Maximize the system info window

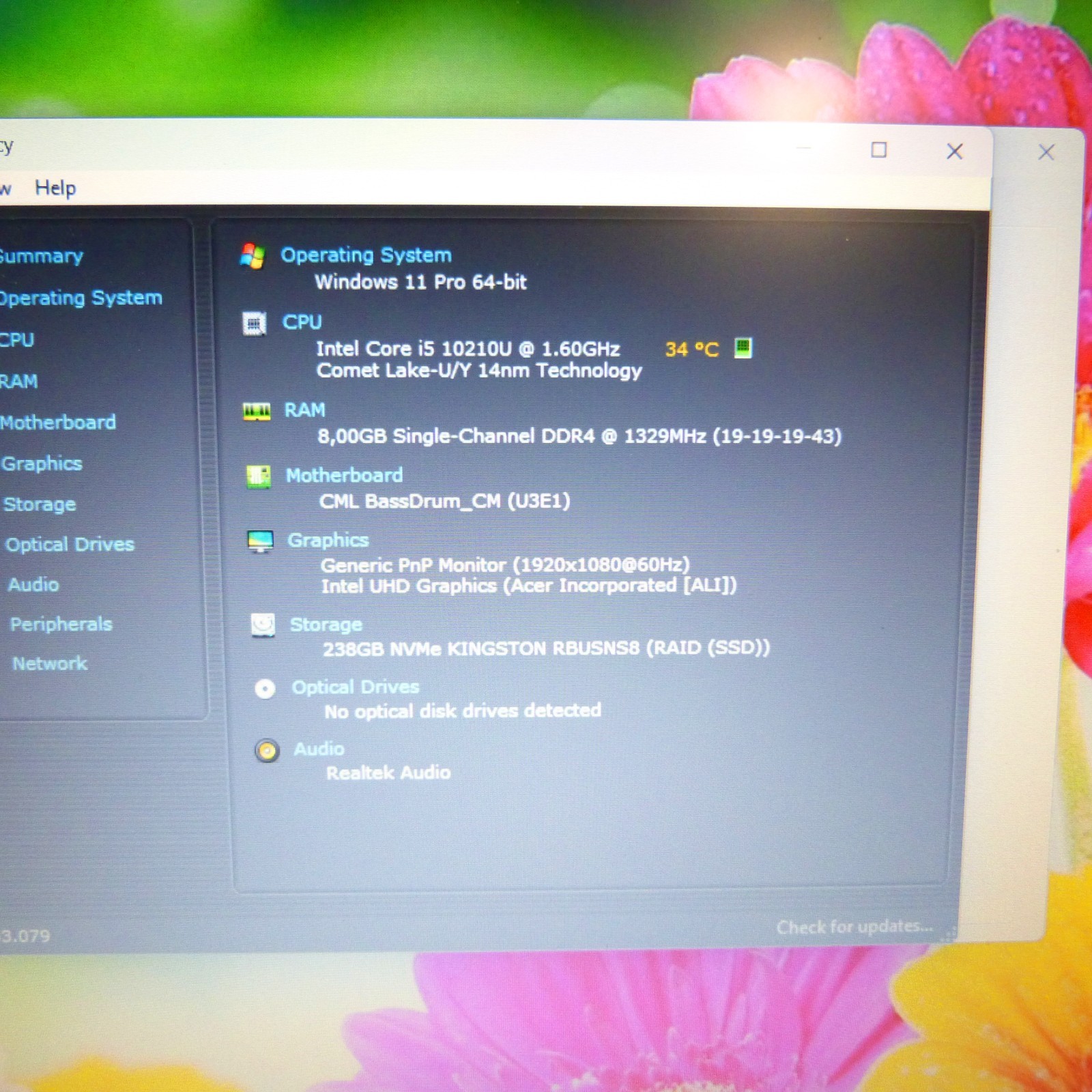pos(879,150)
